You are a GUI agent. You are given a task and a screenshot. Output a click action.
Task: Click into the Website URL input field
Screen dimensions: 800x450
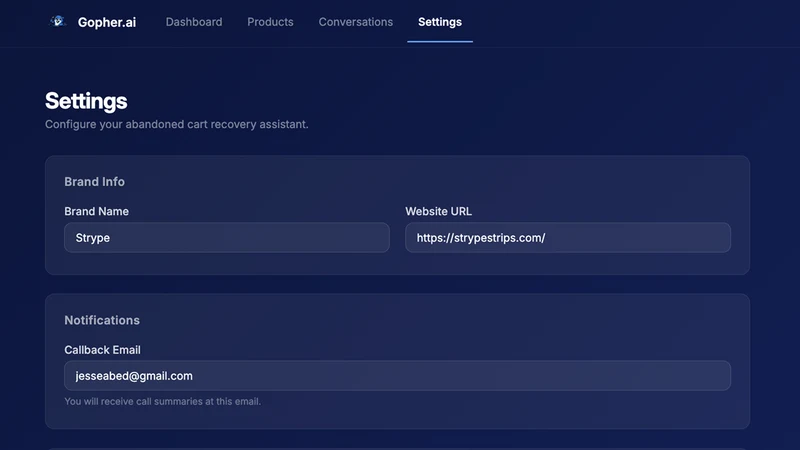568,237
